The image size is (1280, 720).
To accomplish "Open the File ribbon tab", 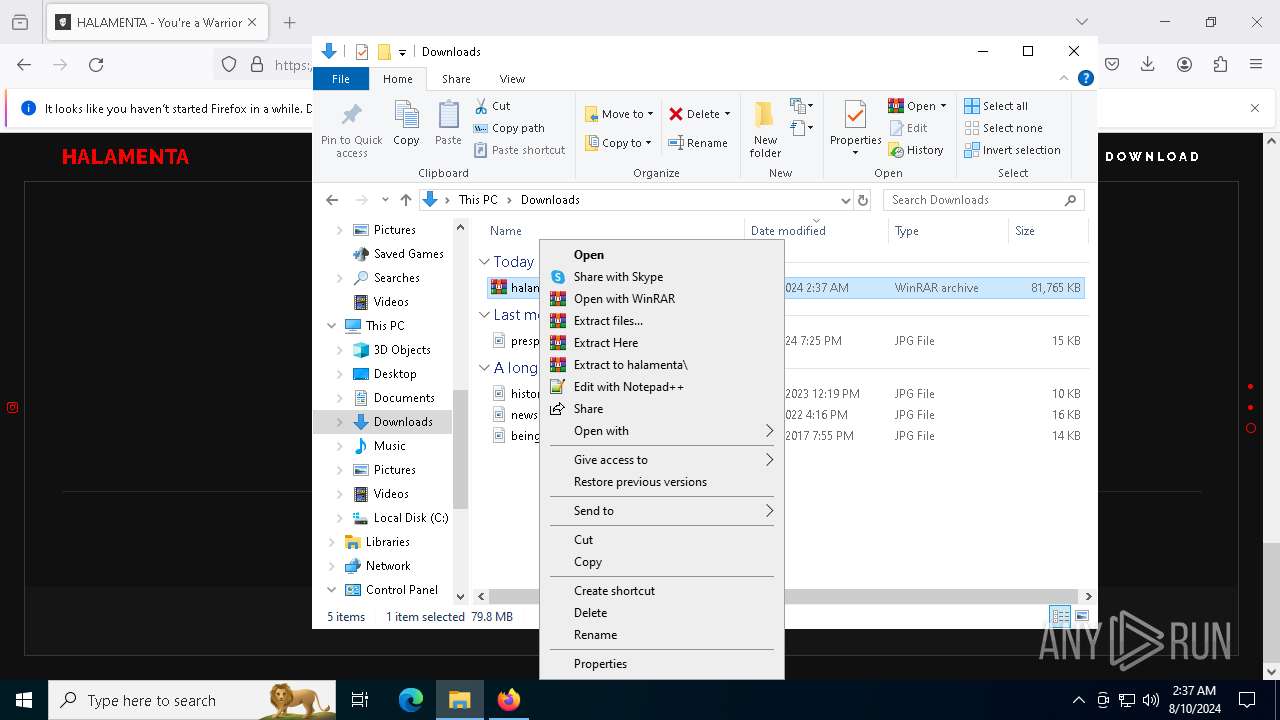I will 341,79.
